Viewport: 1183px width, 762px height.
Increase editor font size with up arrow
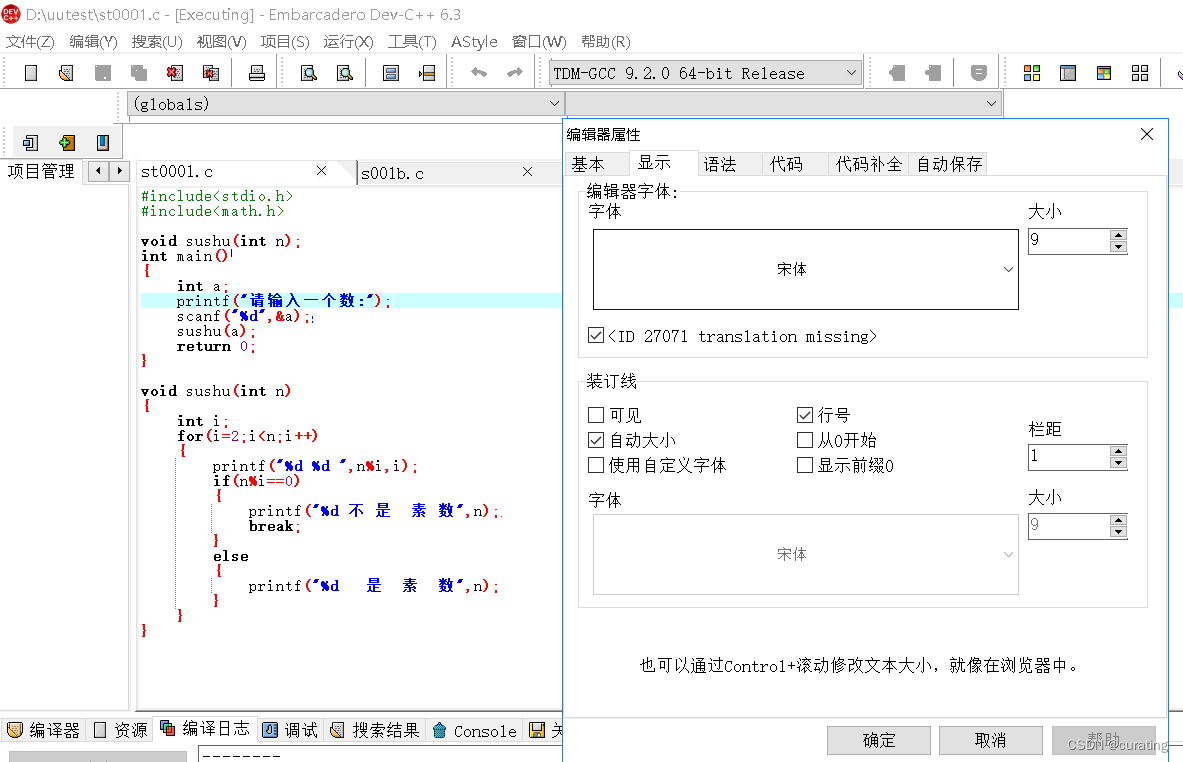[1118, 235]
